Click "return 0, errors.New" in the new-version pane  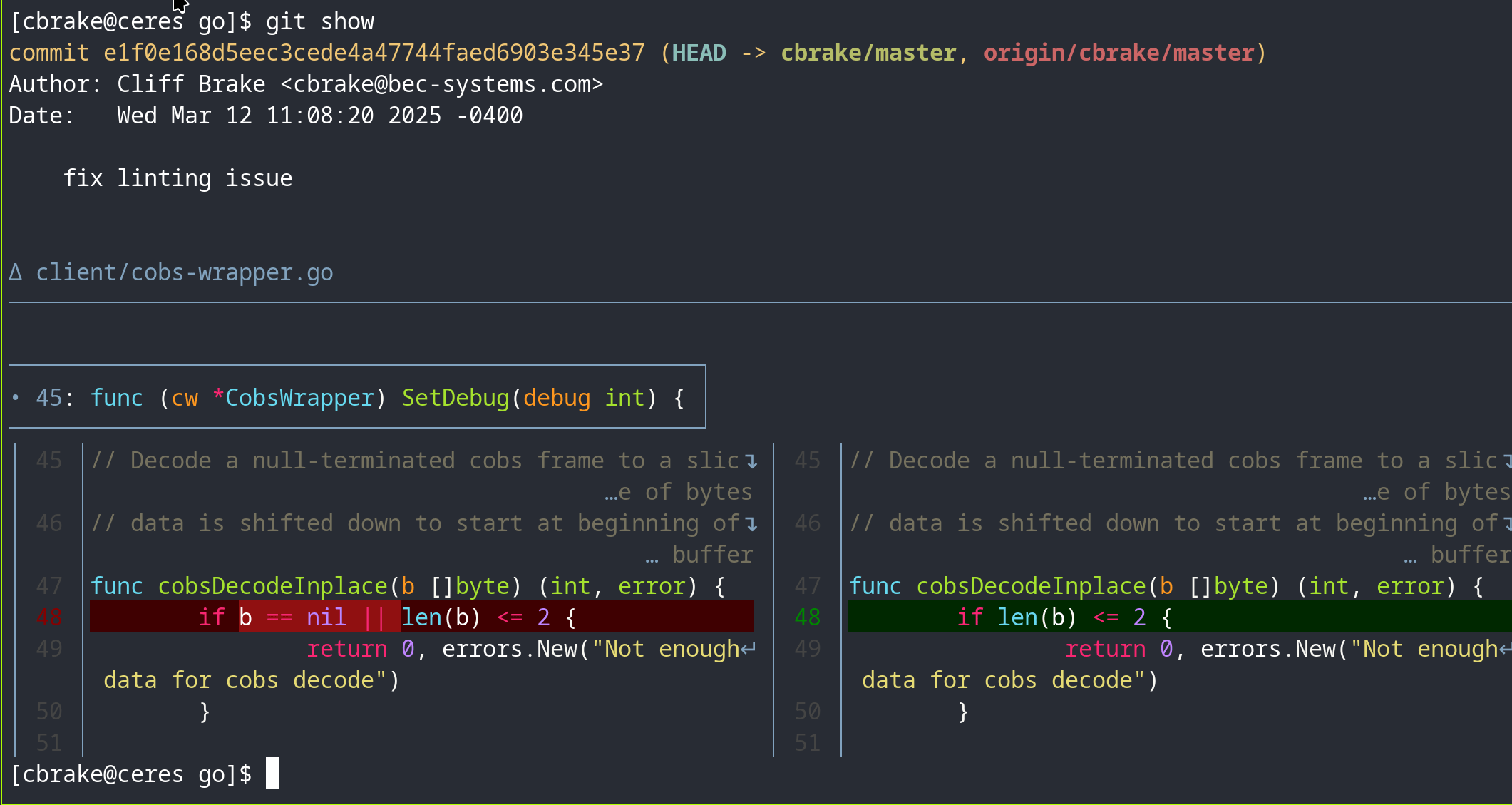pos(1200,649)
